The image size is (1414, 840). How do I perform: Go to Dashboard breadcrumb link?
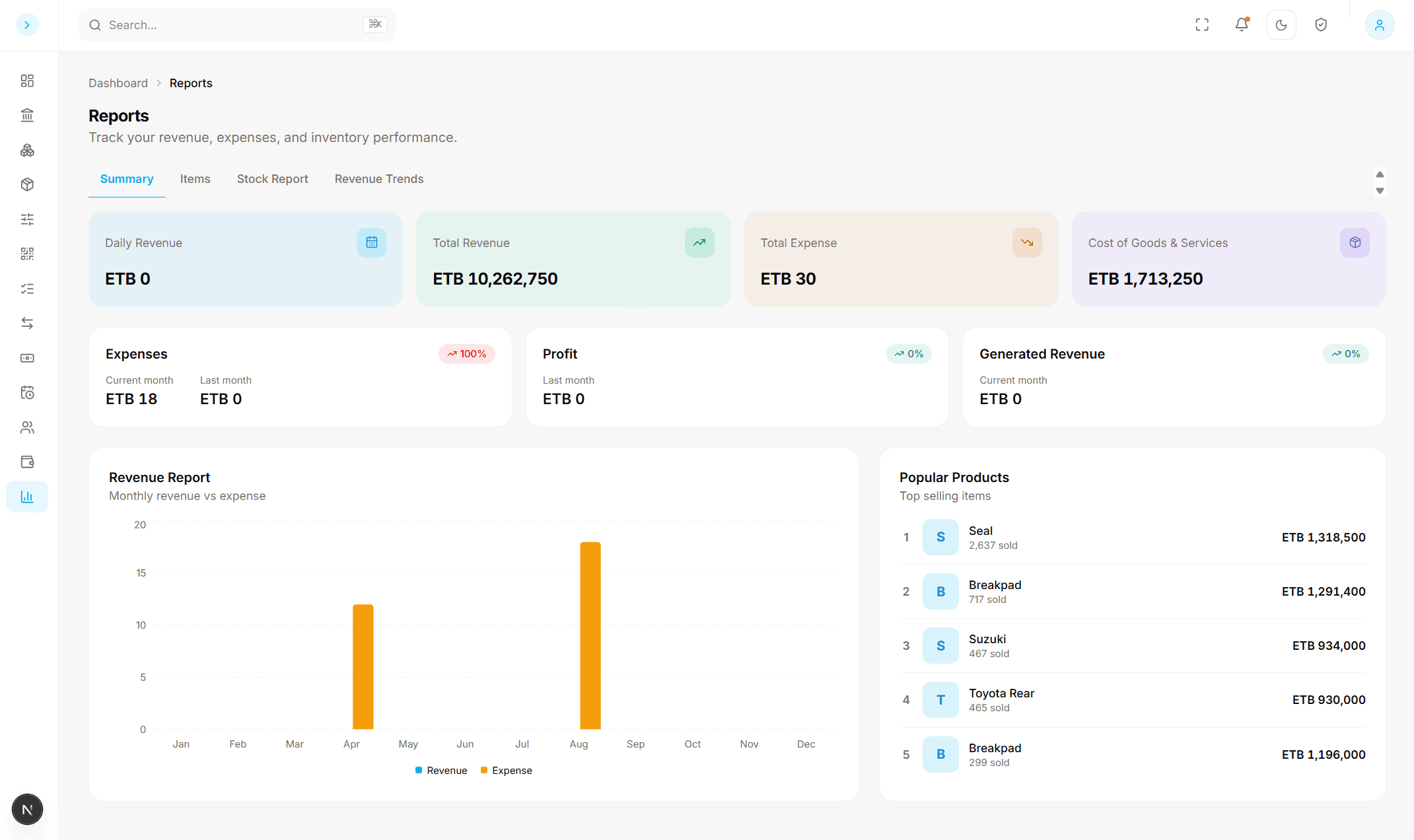coord(118,83)
